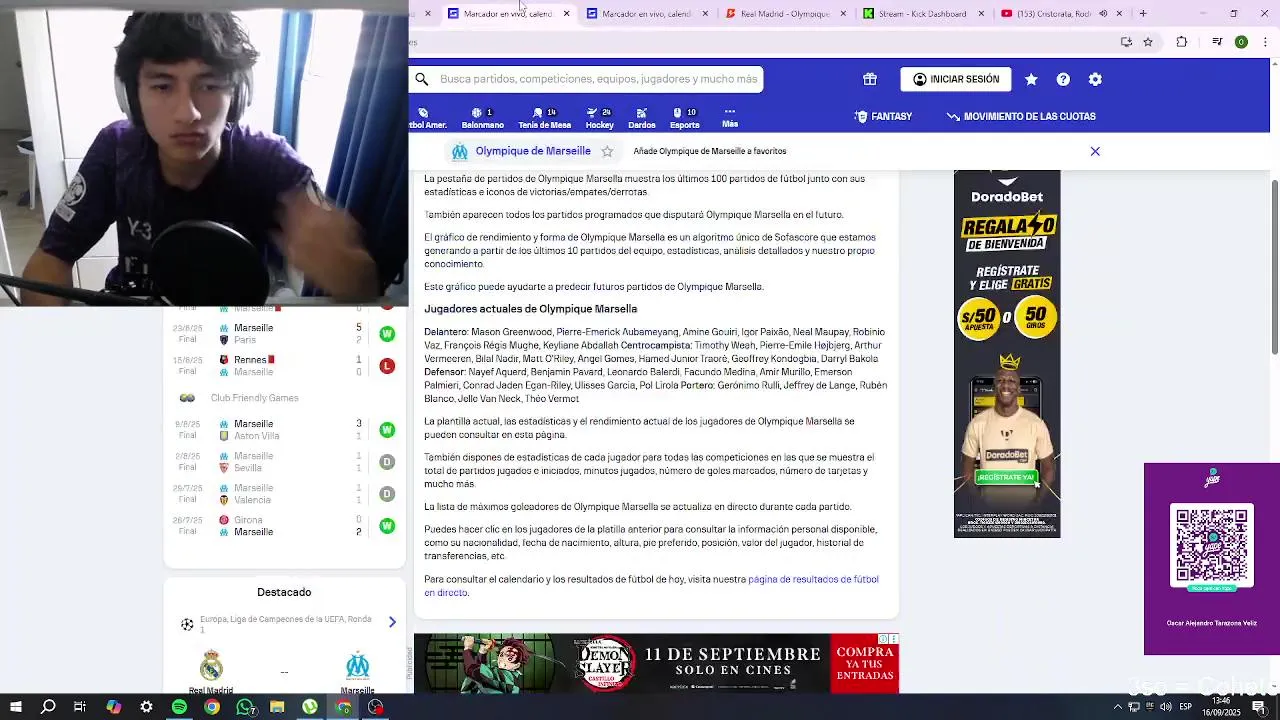Open the Chrome profile avatar
The image size is (1280, 720).
tap(1241, 42)
